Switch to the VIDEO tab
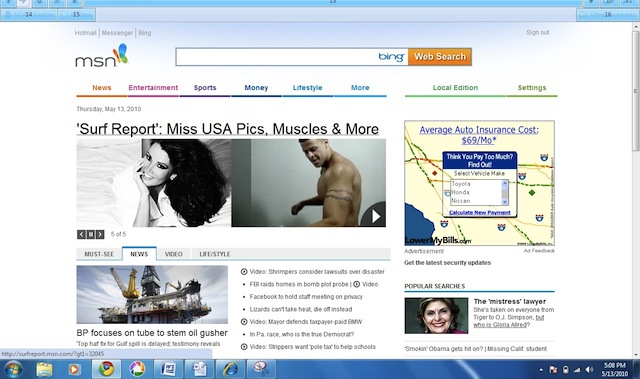This screenshot has height=379, width=640. 173,254
